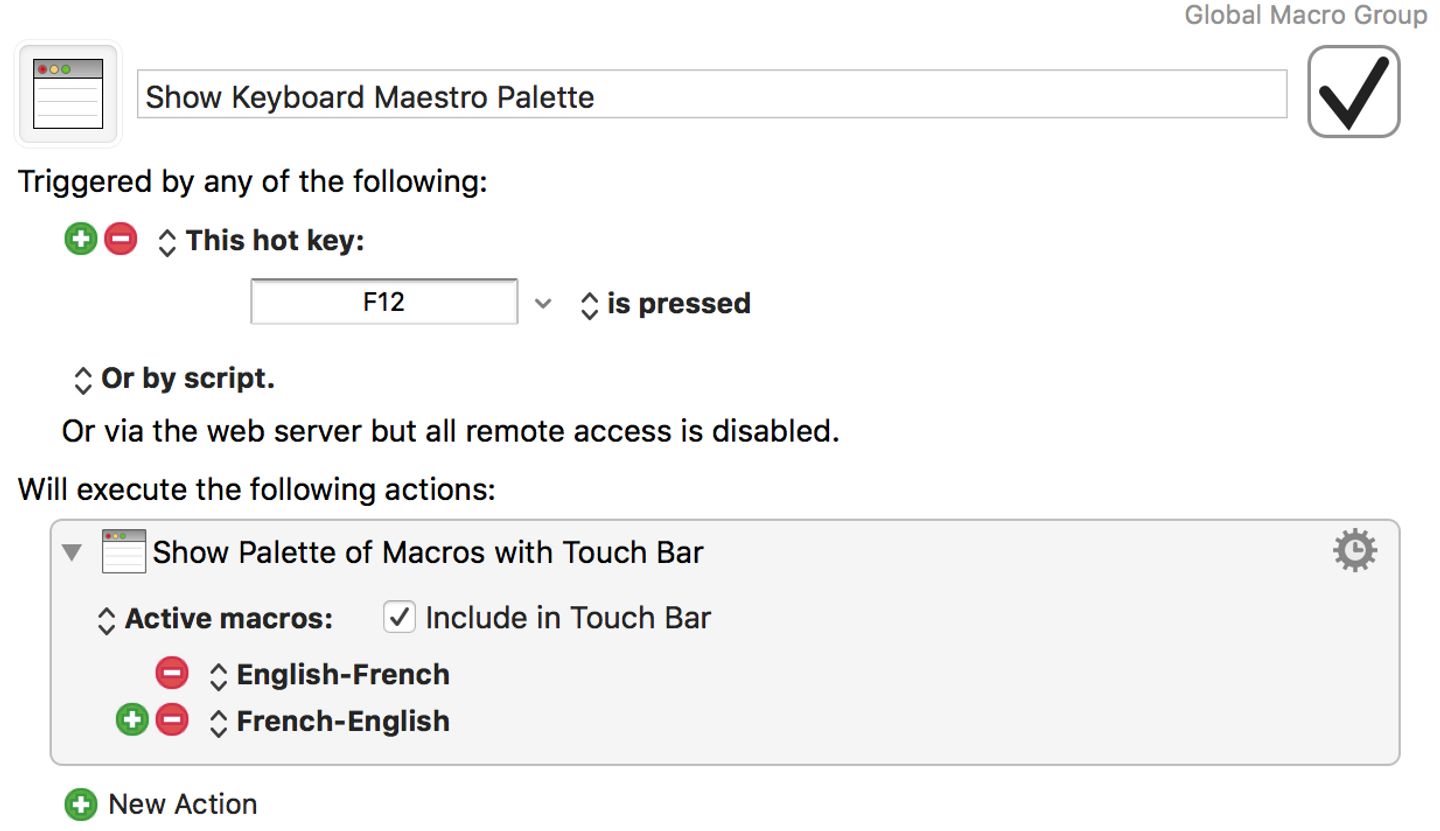
Task: Open the action gear settings menu
Action: pyautogui.click(x=1355, y=551)
